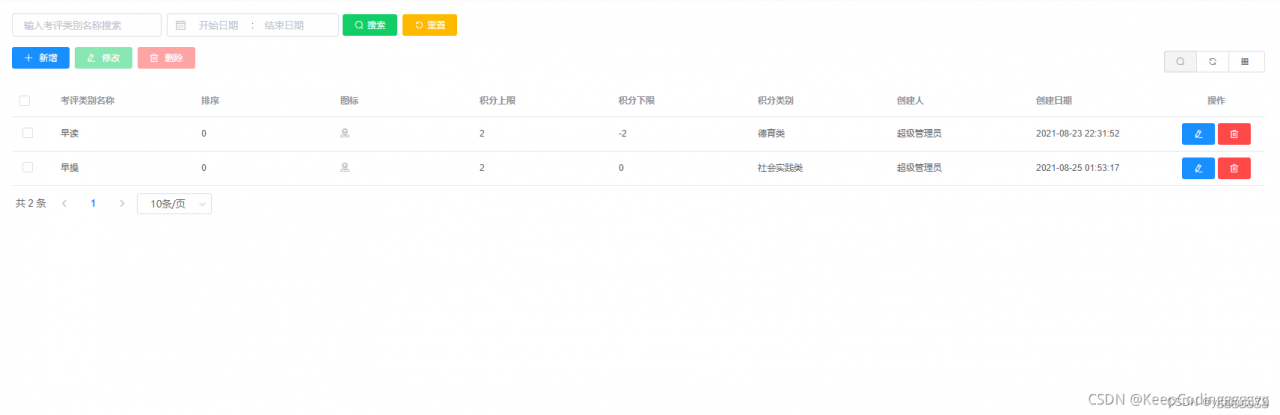The width and height of the screenshot is (1280, 415).
Task: Click the person icon in the 早操 row
Action: point(345,168)
